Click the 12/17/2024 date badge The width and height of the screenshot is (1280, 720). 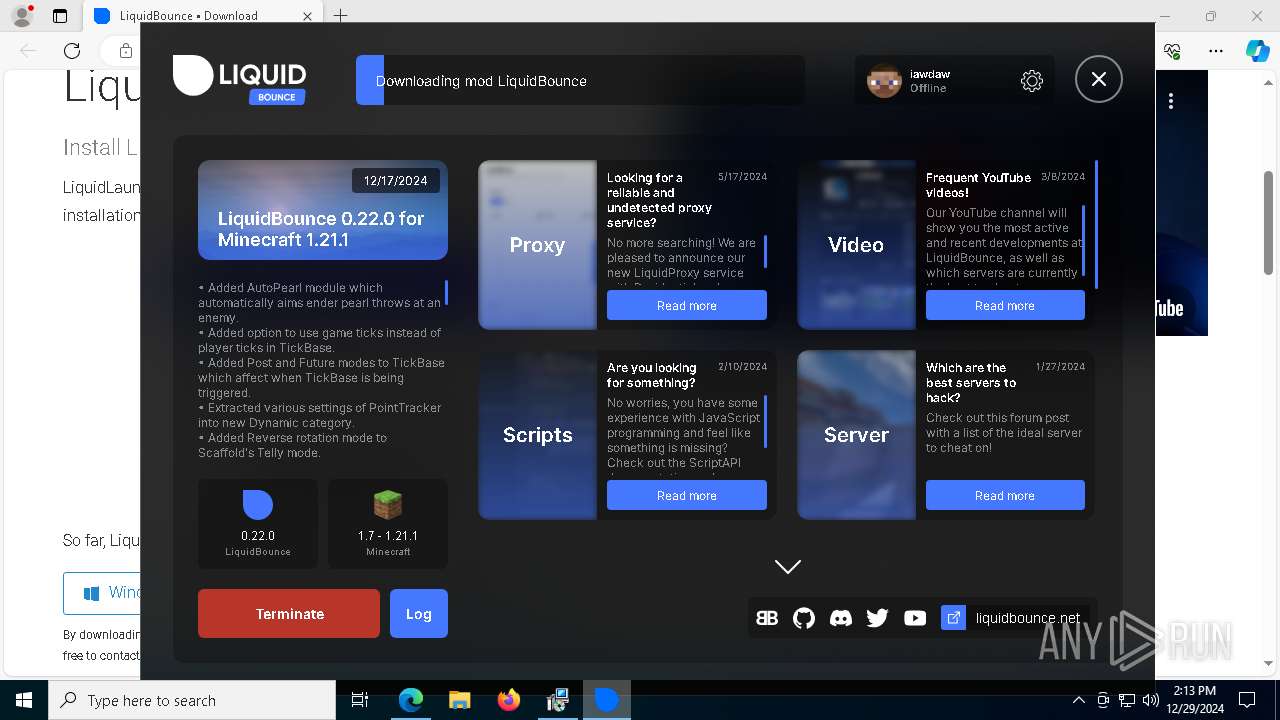point(396,181)
